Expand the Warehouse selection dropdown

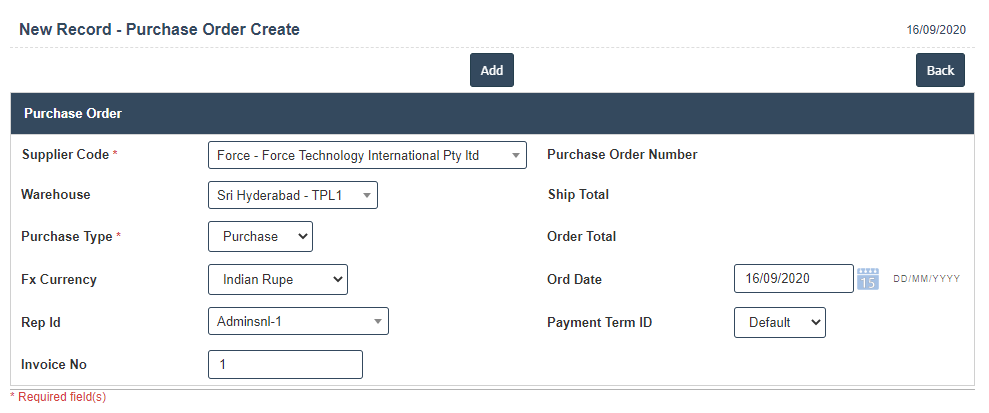coord(293,195)
